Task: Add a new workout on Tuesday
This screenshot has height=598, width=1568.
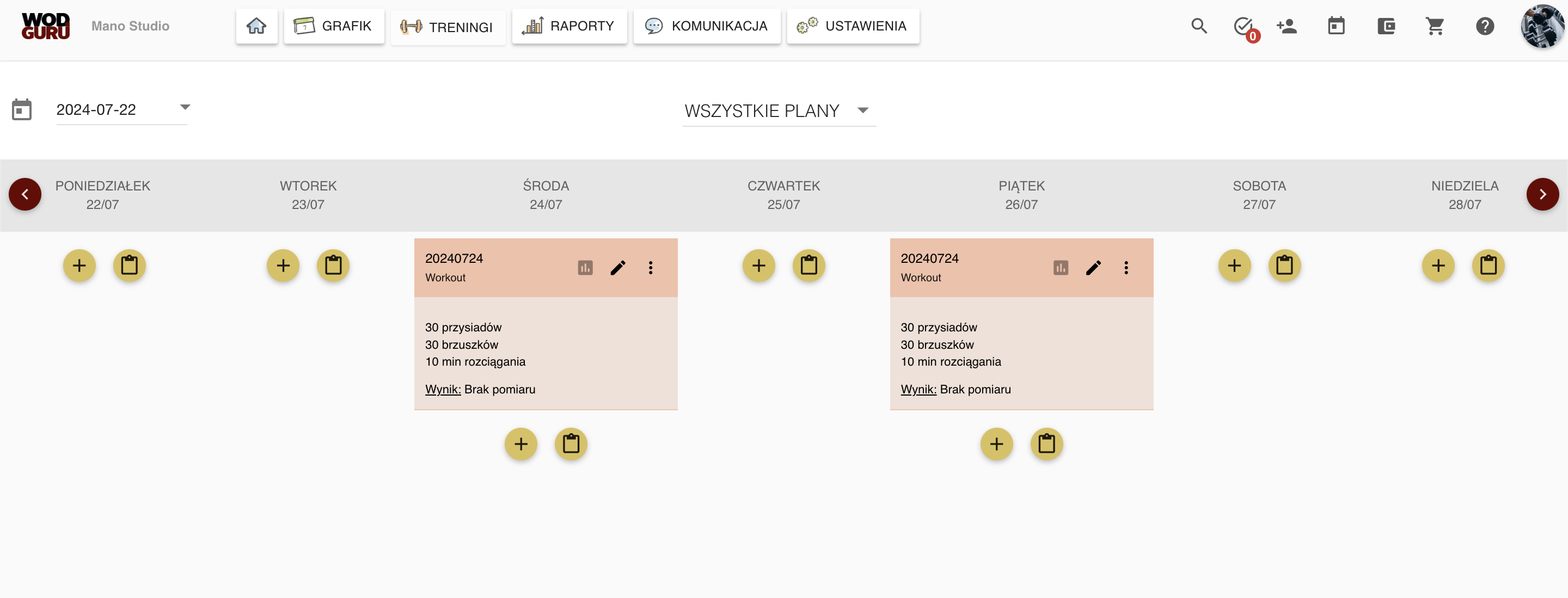Action: pos(283,265)
